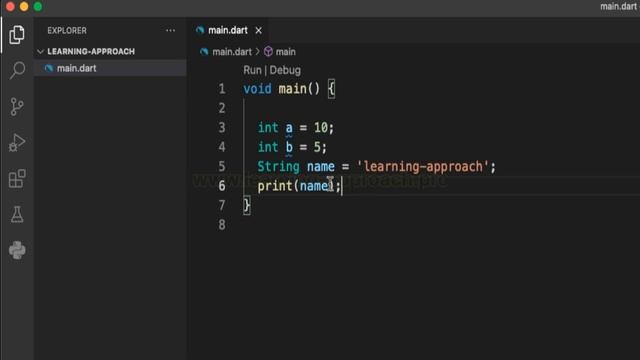Open the Run and Debug view icon
Image resolution: width=640 pixels, height=360 pixels.
pos(17,142)
